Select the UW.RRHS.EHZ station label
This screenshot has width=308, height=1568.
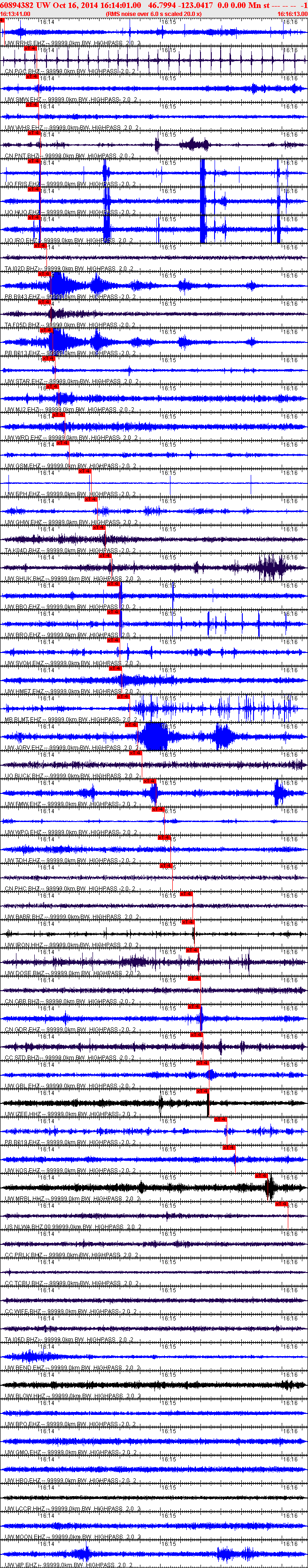pos(25,43)
